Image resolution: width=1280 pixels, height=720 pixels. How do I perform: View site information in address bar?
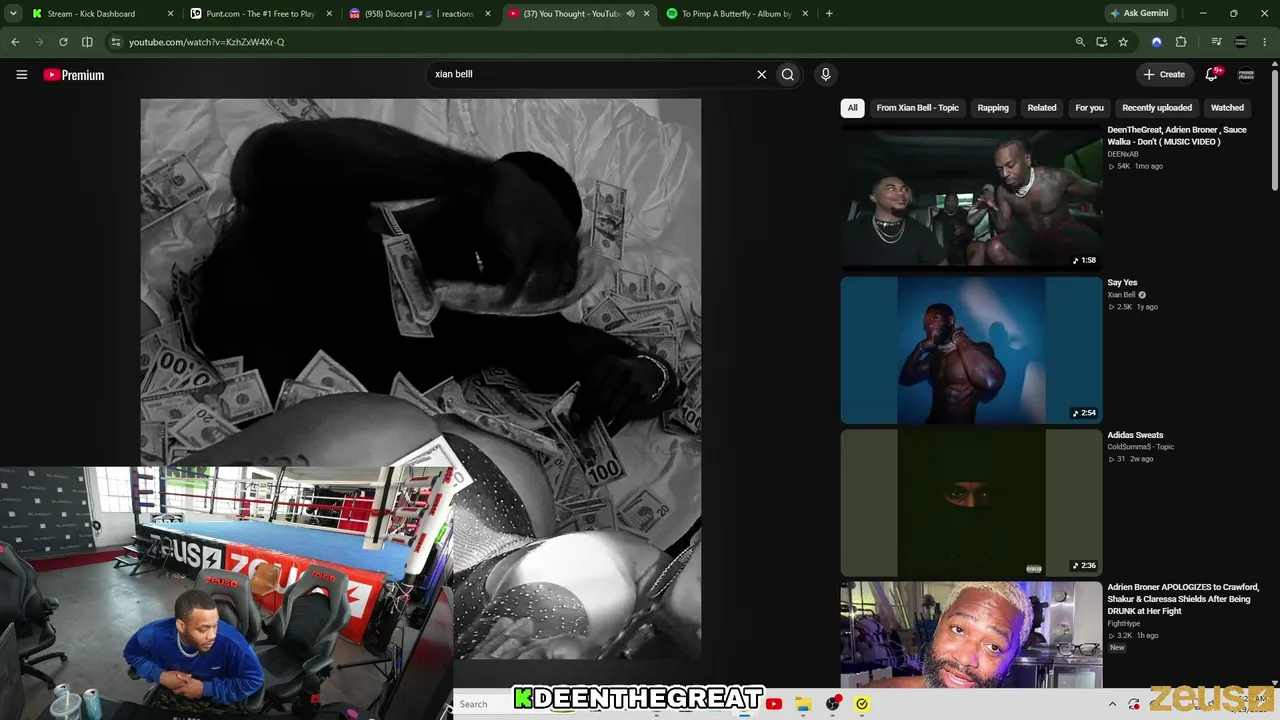pos(116,42)
